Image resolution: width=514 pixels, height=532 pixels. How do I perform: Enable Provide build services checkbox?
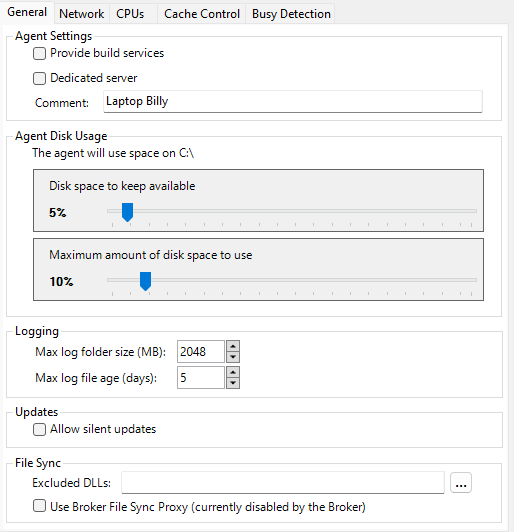39,54
